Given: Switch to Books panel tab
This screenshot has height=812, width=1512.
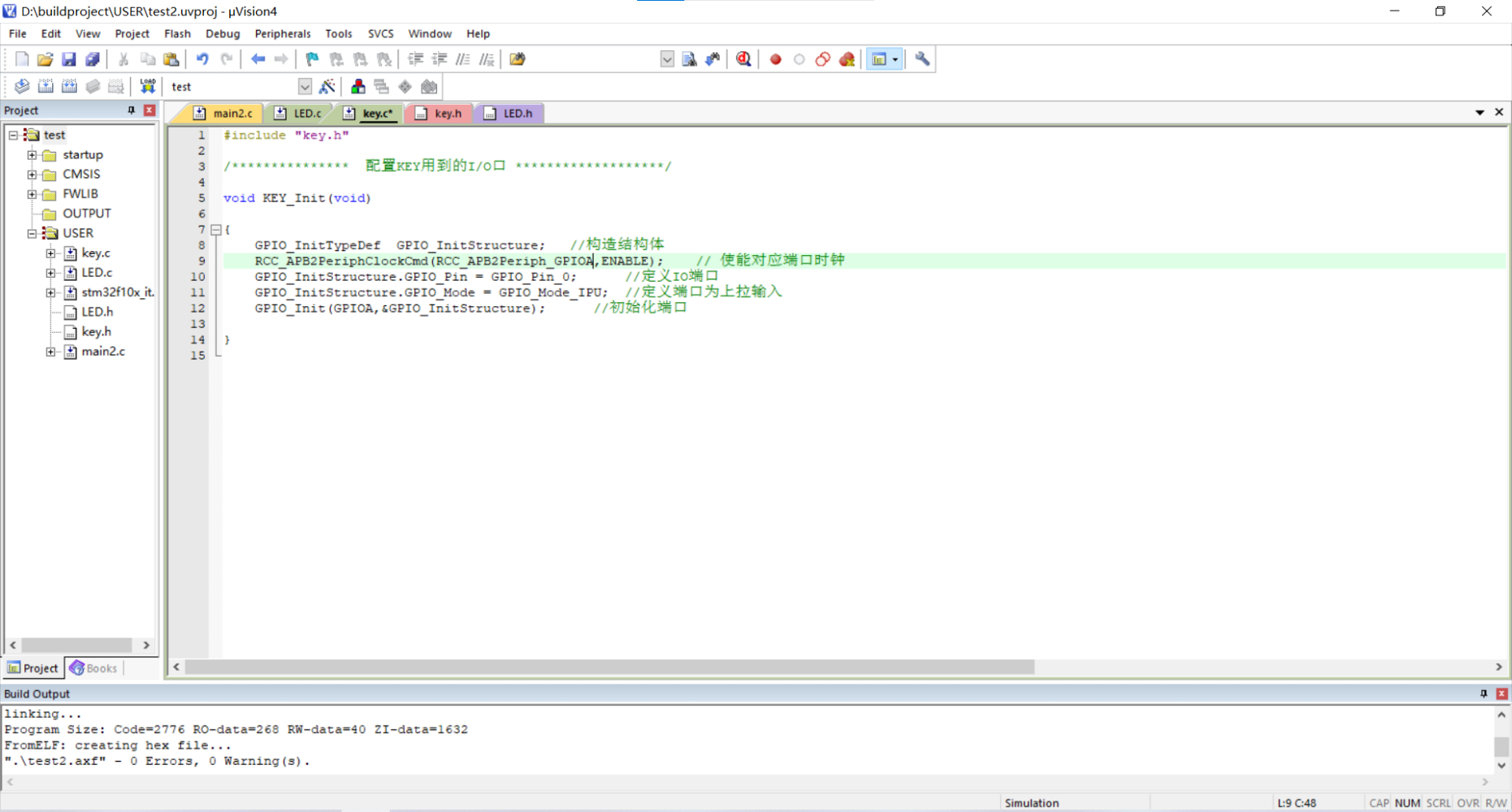Looking at the screenshot, I should point(93,668).
